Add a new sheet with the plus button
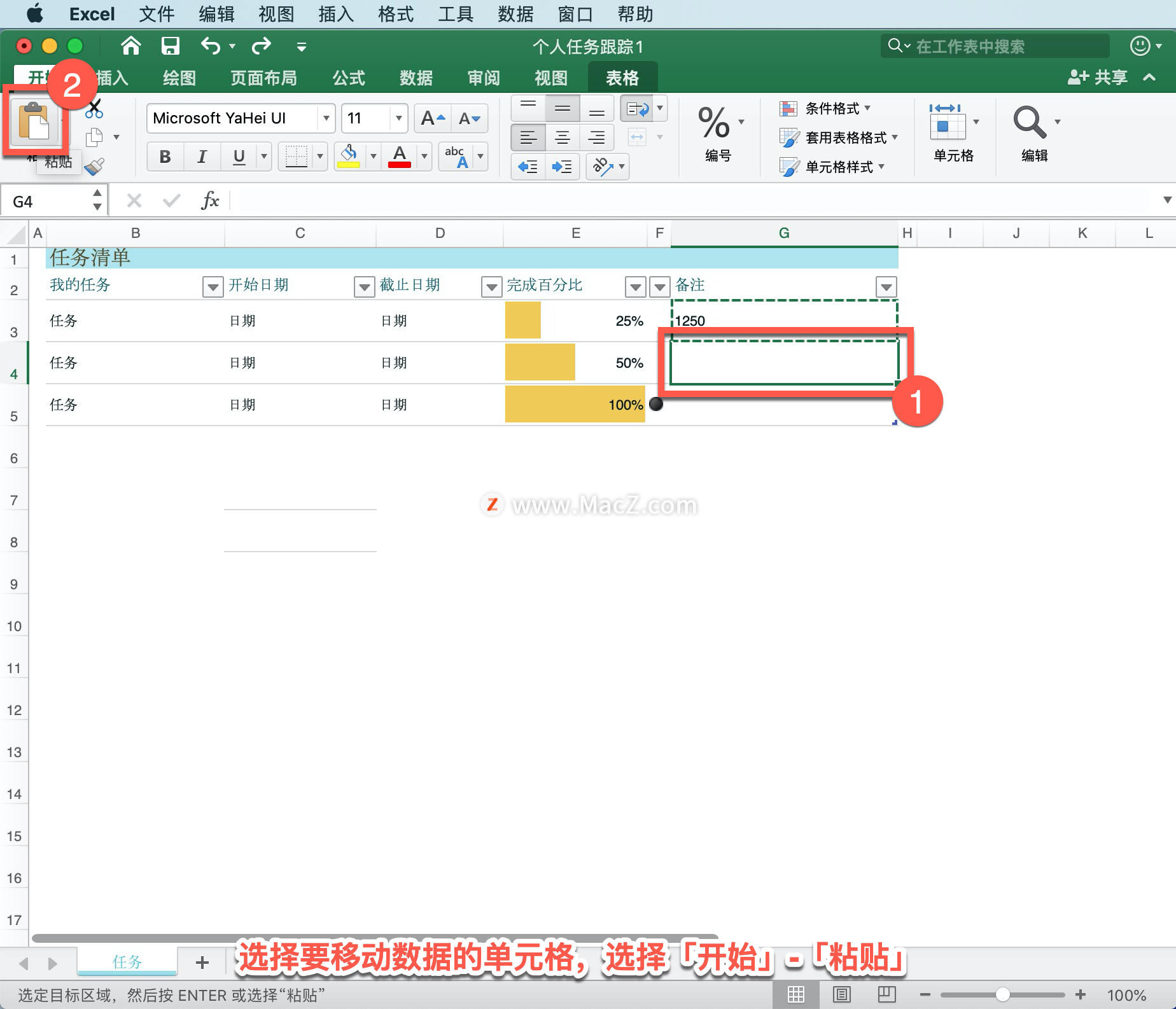This screenshot has width=1176, height=1009. [x=202, y=962]
